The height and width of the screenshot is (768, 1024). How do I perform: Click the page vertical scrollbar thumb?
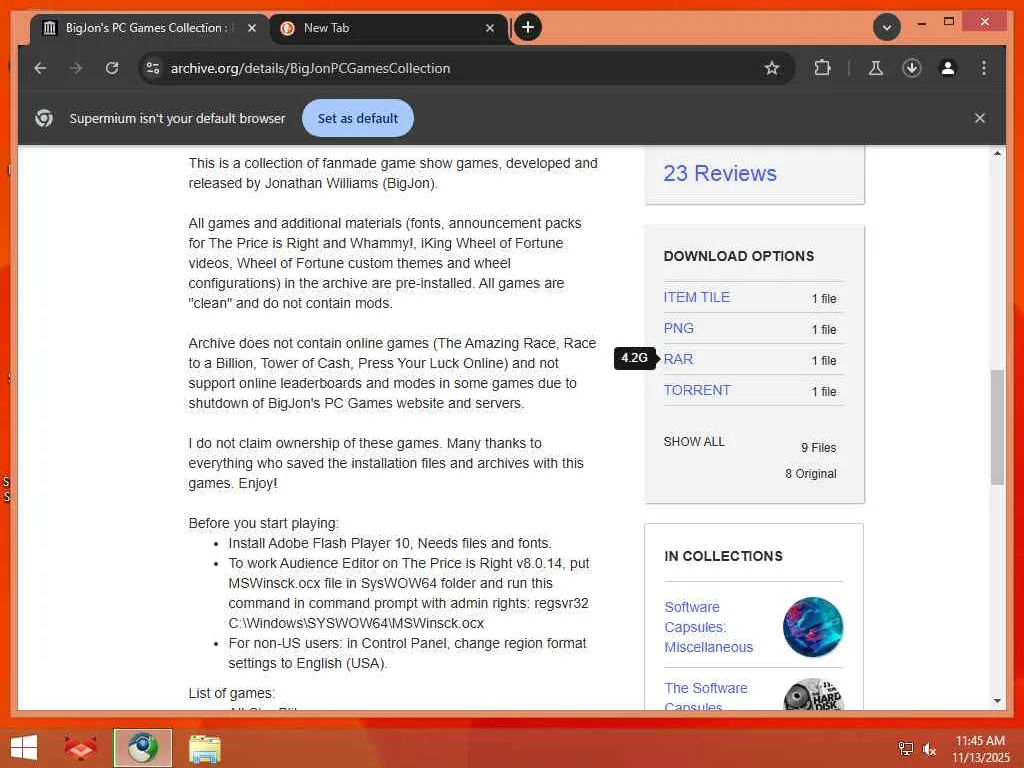coord(997,427)
